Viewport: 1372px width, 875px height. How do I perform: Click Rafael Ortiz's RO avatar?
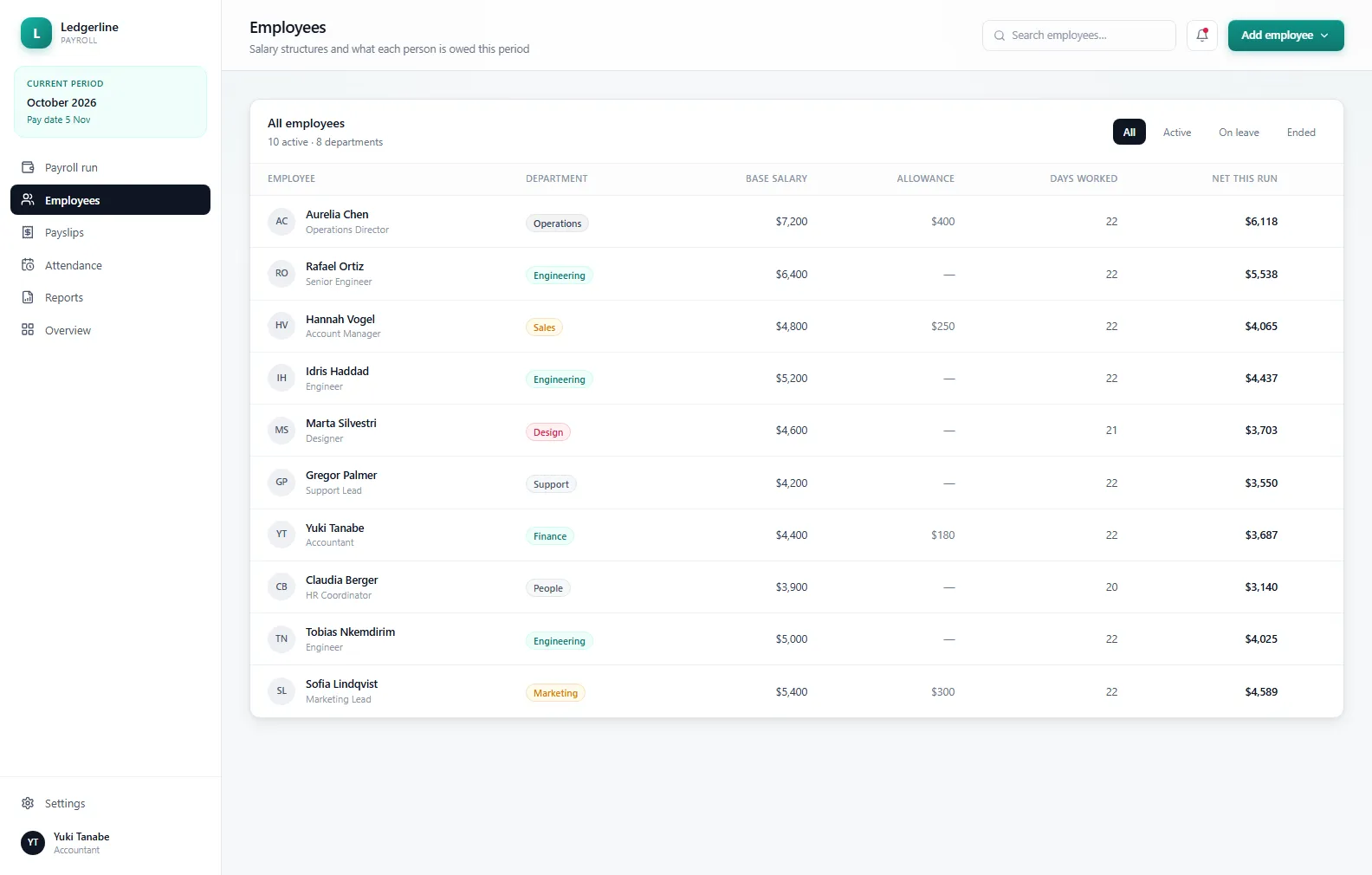coord(282,274)
